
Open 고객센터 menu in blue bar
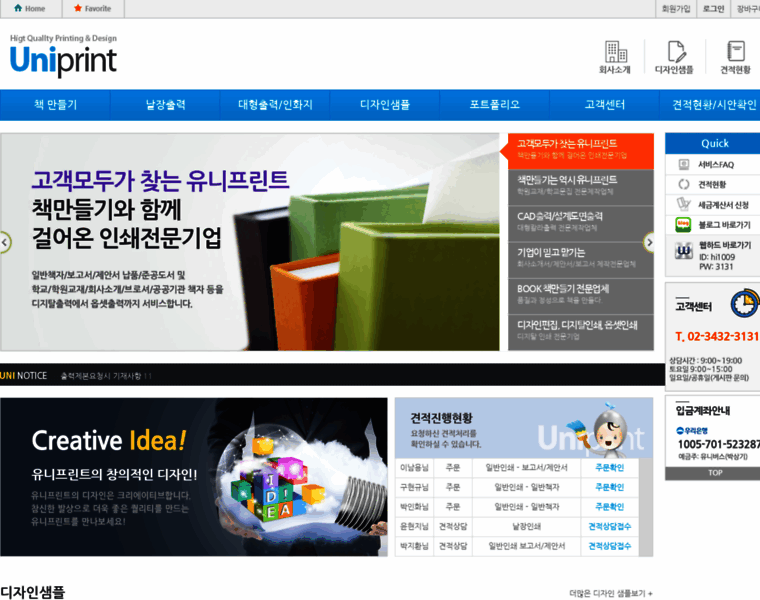[x=604, y=105]
